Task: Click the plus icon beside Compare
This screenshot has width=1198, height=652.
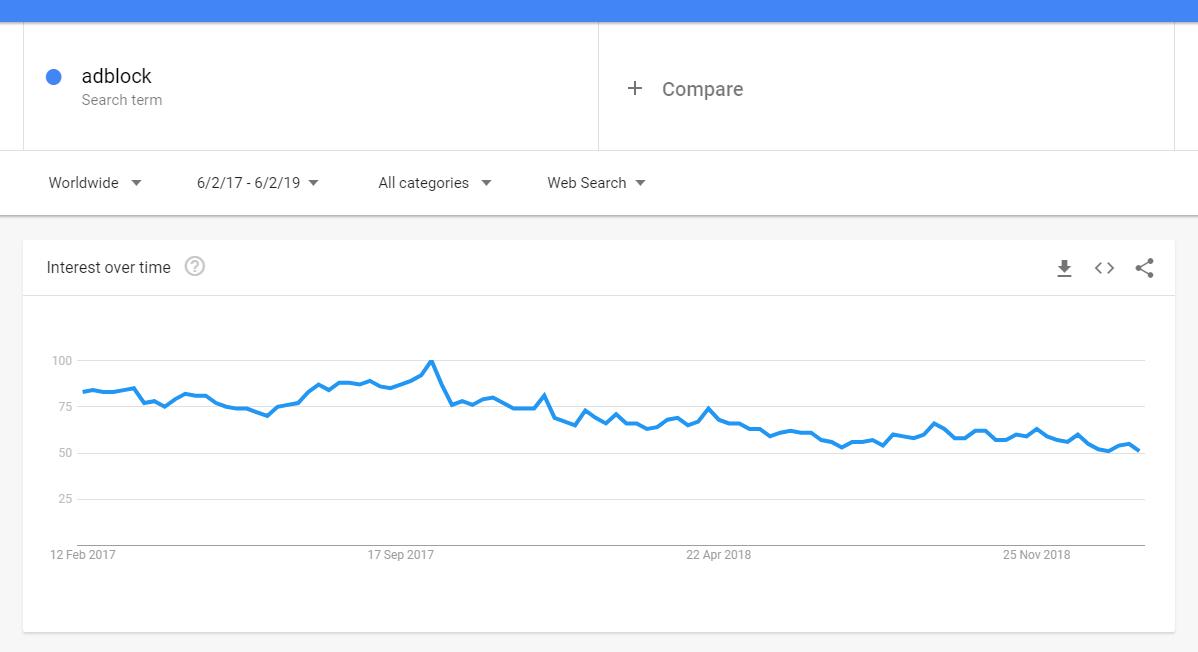Action: point(634,89)
